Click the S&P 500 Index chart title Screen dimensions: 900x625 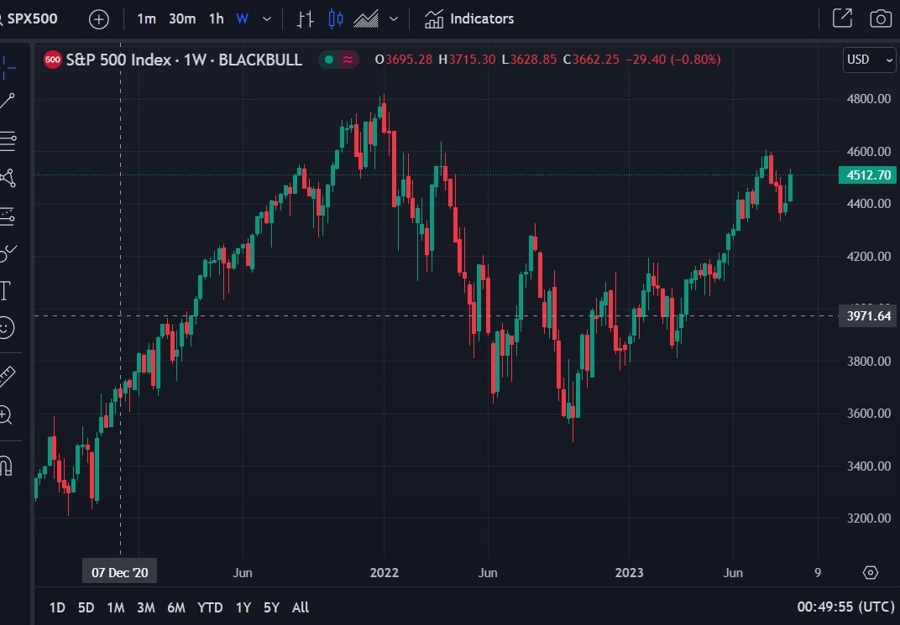pos(184,60)
